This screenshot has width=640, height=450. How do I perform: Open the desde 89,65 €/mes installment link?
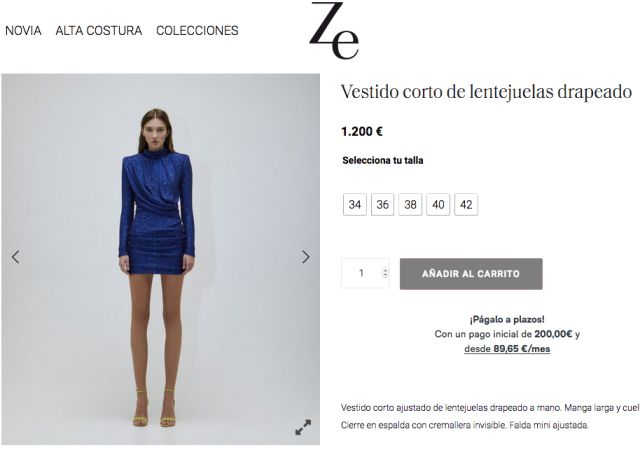507,349
